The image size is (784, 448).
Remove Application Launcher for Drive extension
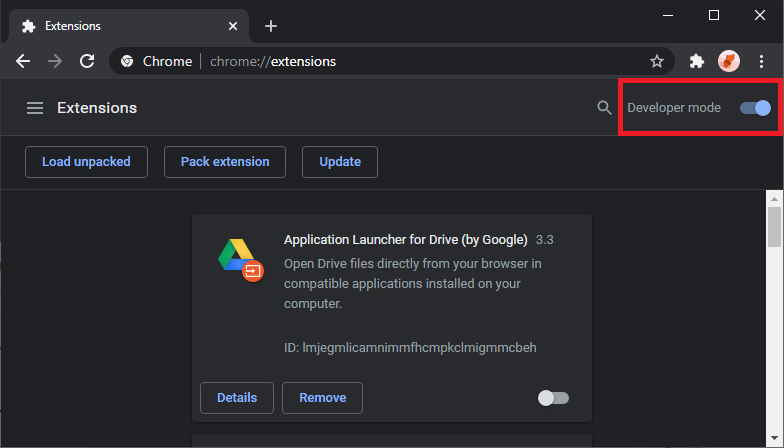click(x=322, y=398)
